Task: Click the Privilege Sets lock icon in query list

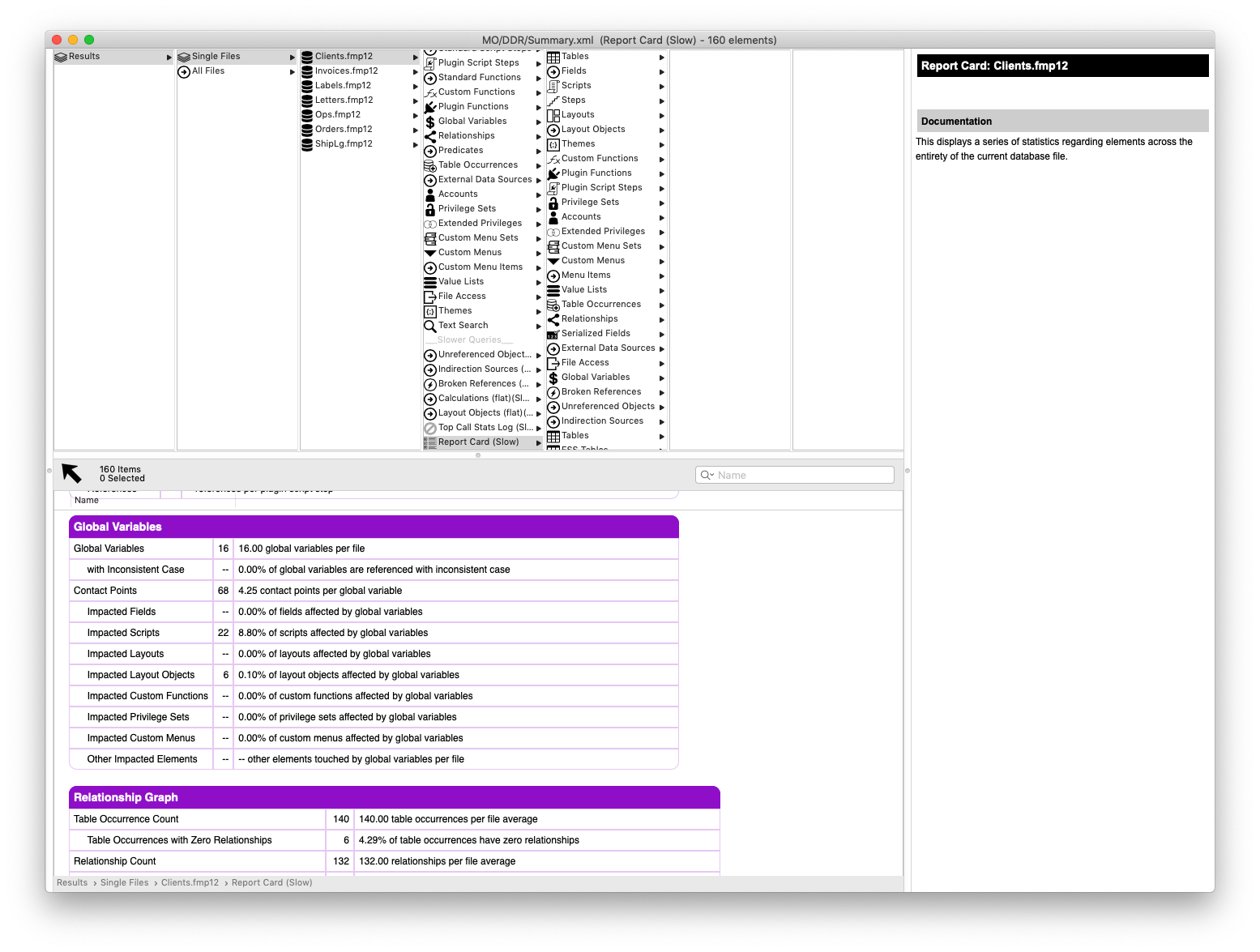Action: pos(430,209)
